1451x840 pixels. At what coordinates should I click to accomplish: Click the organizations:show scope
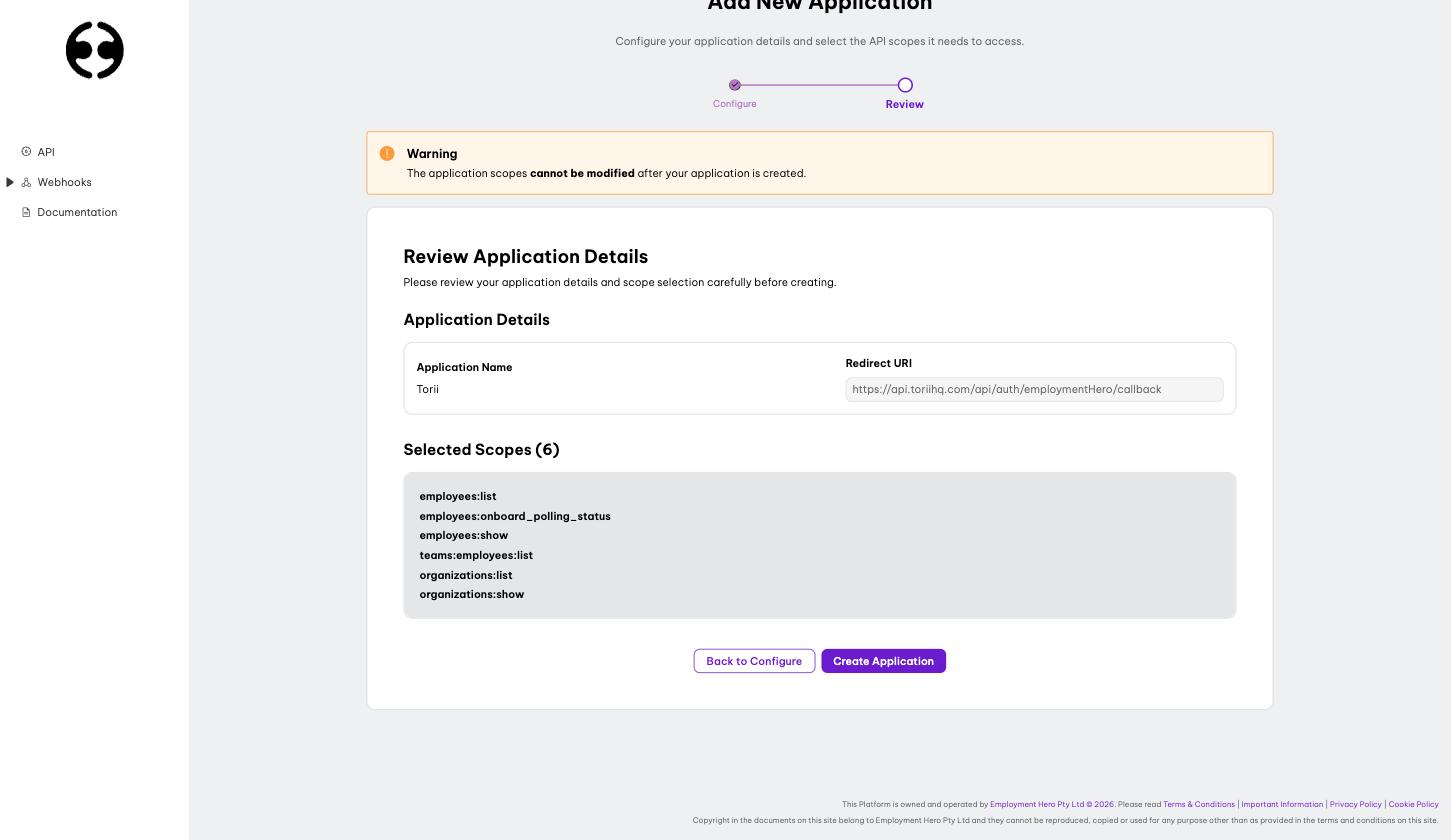click(472, 594)
